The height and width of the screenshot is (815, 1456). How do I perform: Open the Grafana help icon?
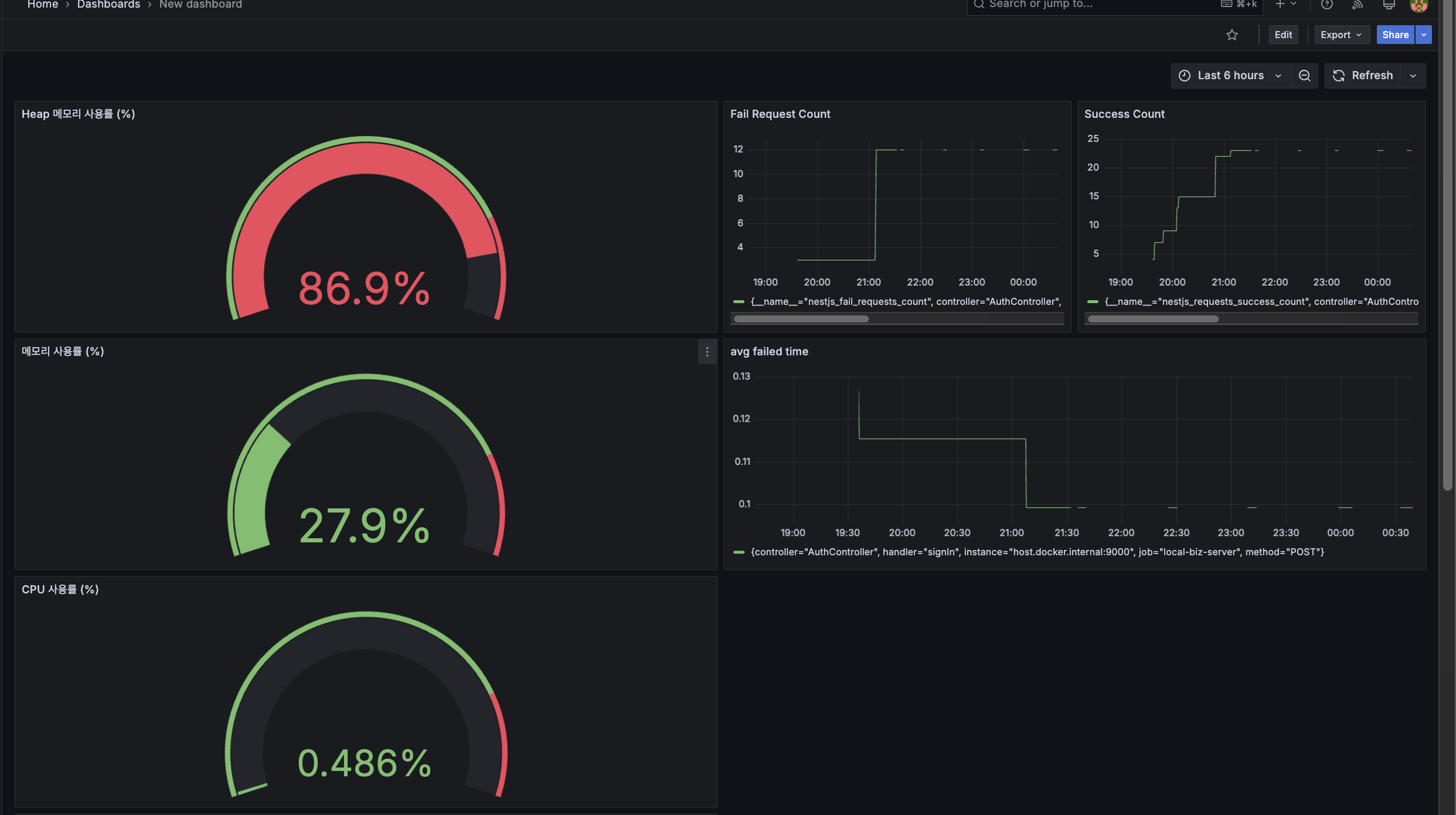pos(1326,5)
